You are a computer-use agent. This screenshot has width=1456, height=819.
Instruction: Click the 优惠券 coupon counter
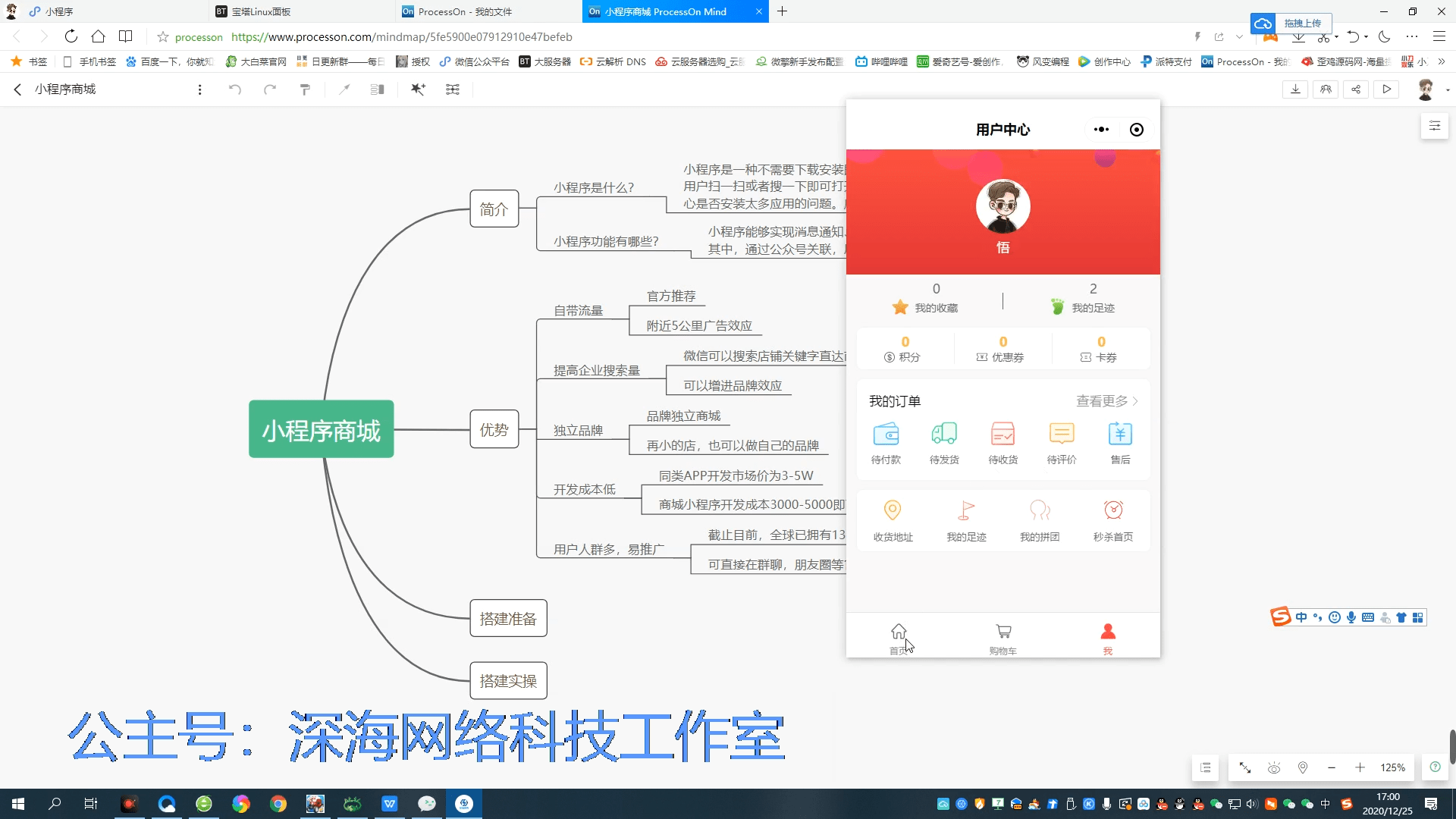[x=1001, y=349]
